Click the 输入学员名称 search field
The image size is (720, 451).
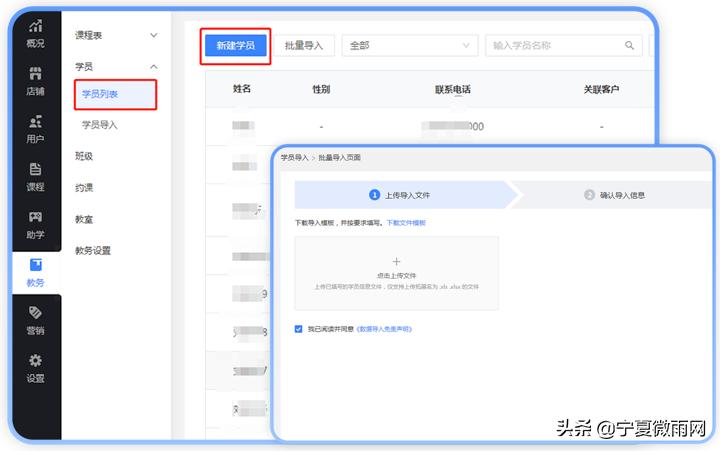click(563, 45)
